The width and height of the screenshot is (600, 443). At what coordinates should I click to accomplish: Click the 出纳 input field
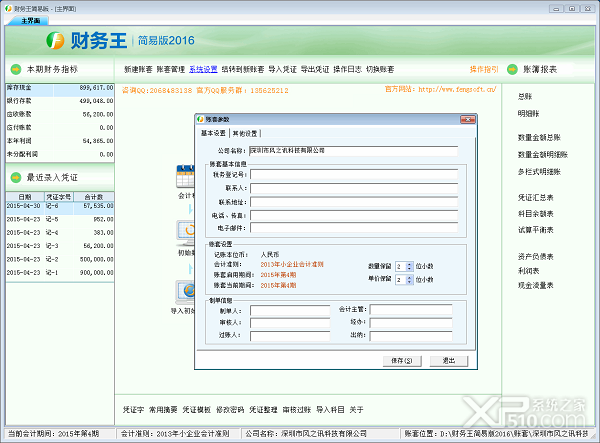(x=411, y=336)
